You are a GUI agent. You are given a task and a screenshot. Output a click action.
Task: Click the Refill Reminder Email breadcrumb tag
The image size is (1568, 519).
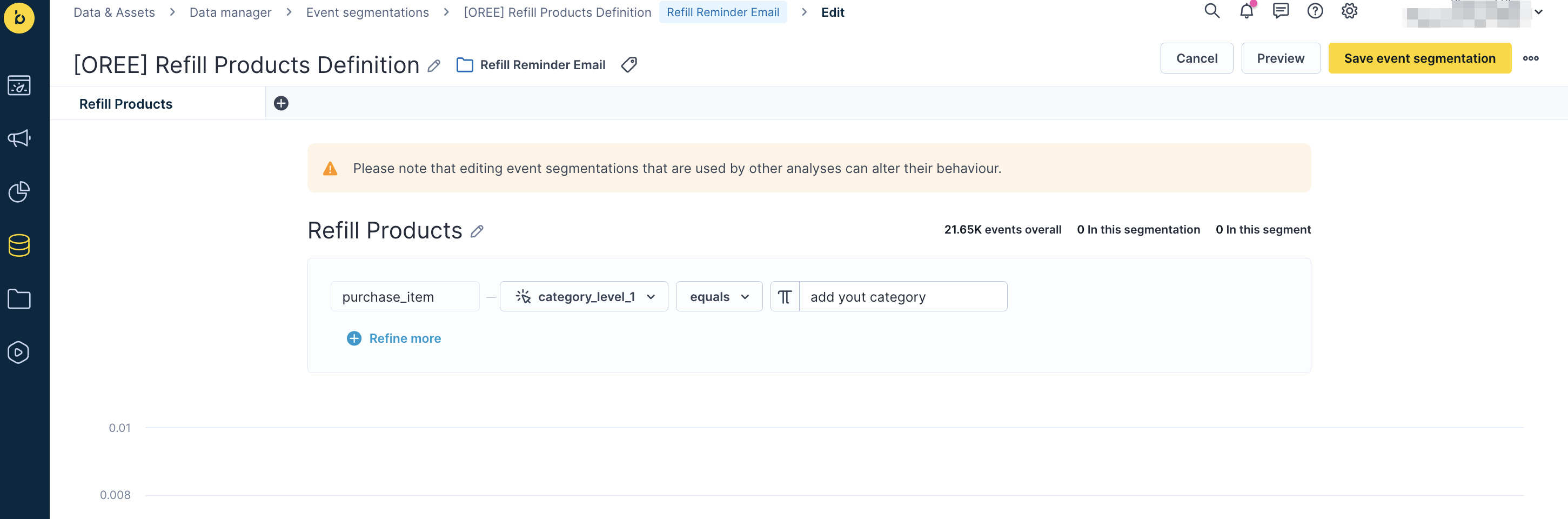click(x=722, y=12)
